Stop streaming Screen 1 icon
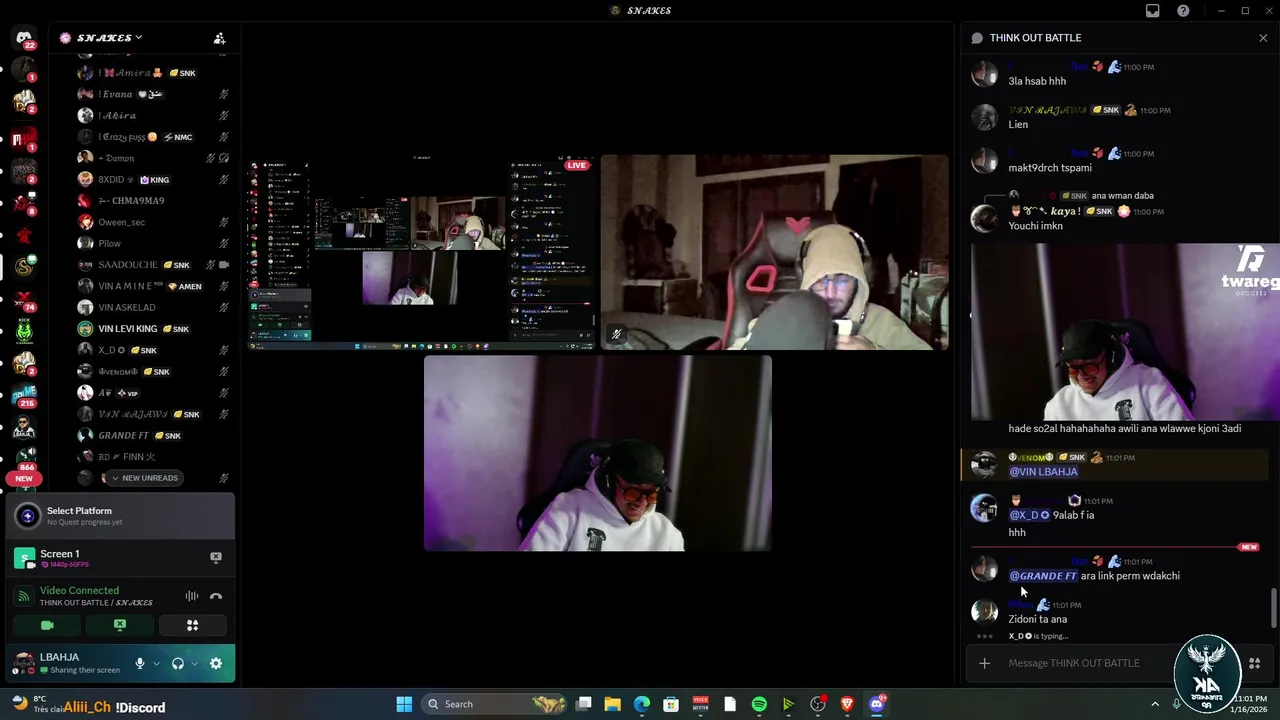 [x=215, y=557]
